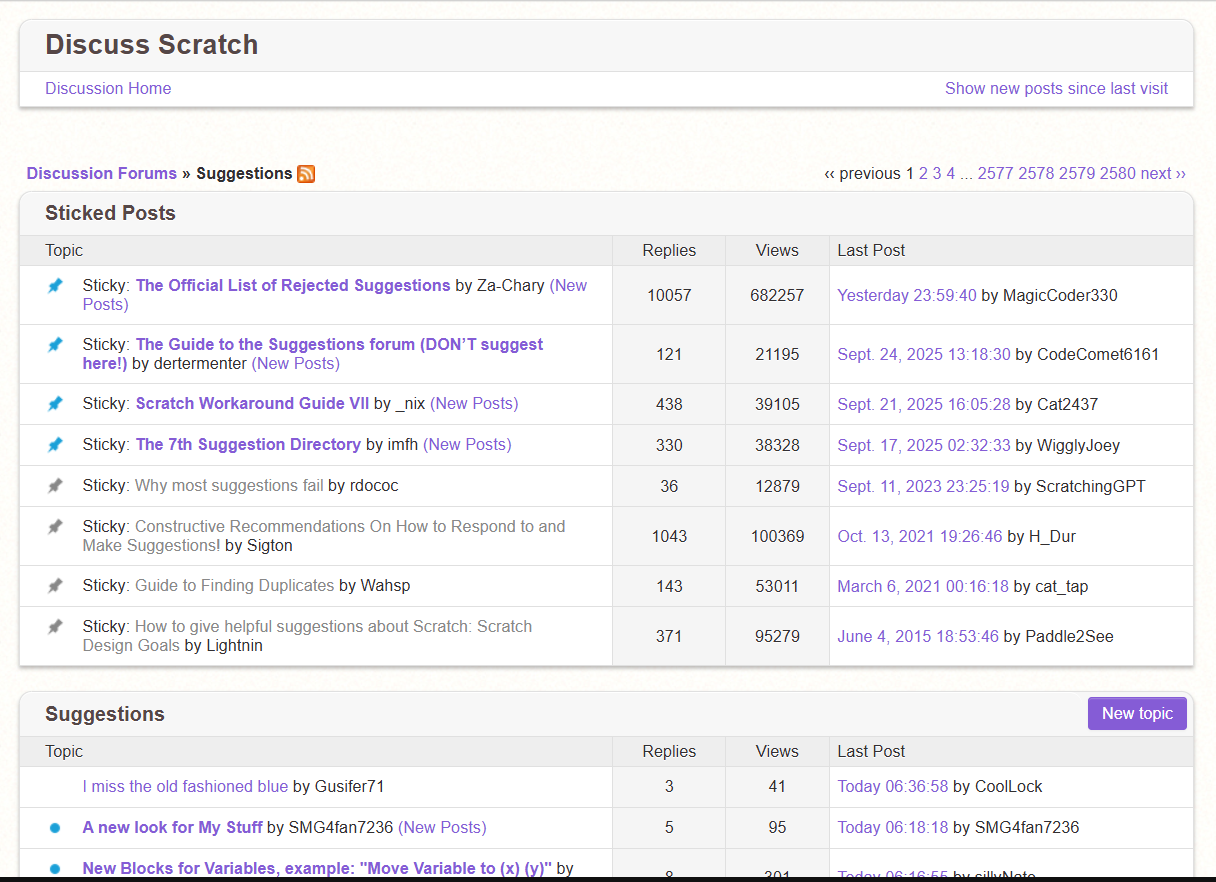The height and width of the screenshot is (882, 1216).
Task: Open Why most suggestions fail topic
Action: 229,485
